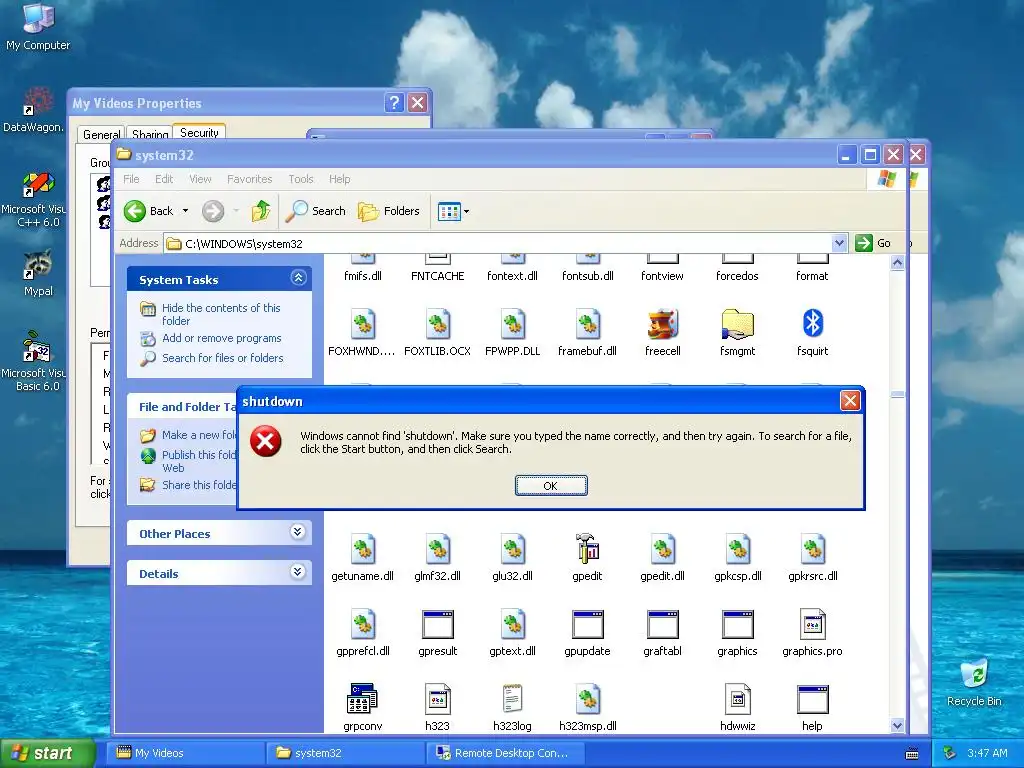The height and width of the screenshot is (768, 1024).
Task: Select the fsquirt Bluetooth icon
Action: (812, 323)
